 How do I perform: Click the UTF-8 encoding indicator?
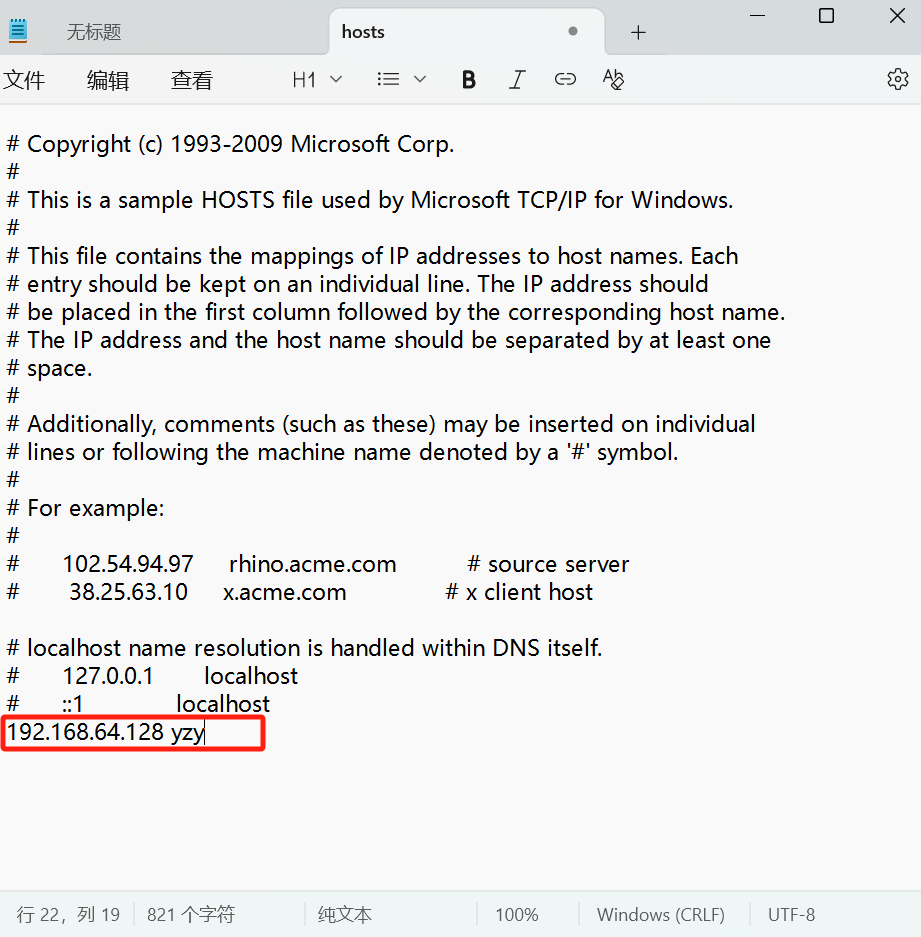(x=791, y=914)
